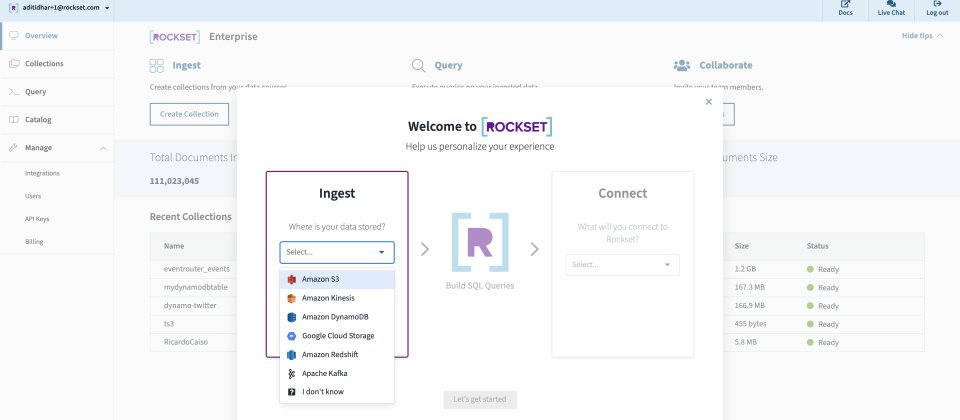Click the Apache Kafka logo icon
The height and width of the screenshot is (420, 960).
pyautogui.click(x=291, y=373)
